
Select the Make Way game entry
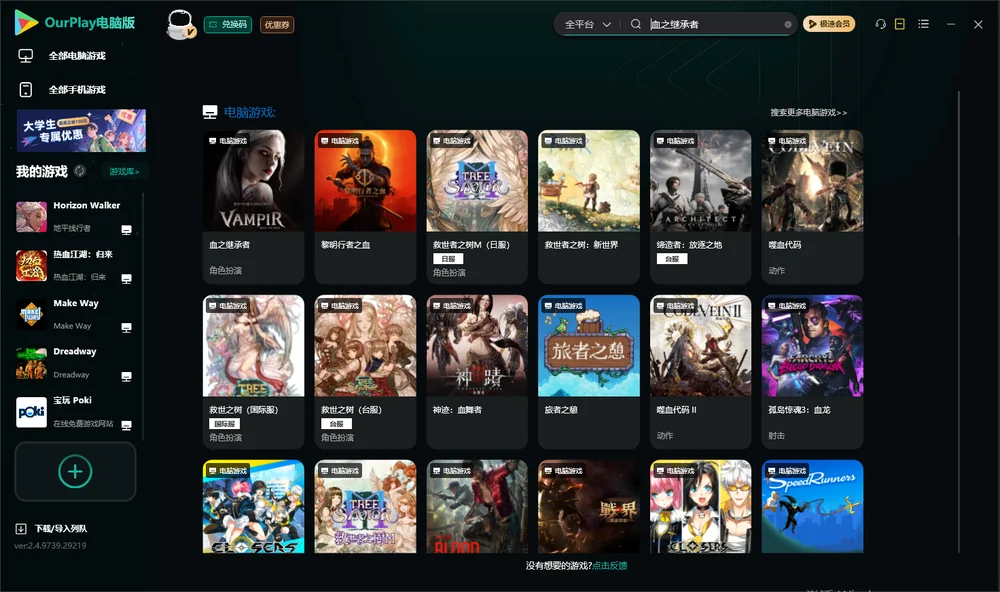[x=73, y=314]
